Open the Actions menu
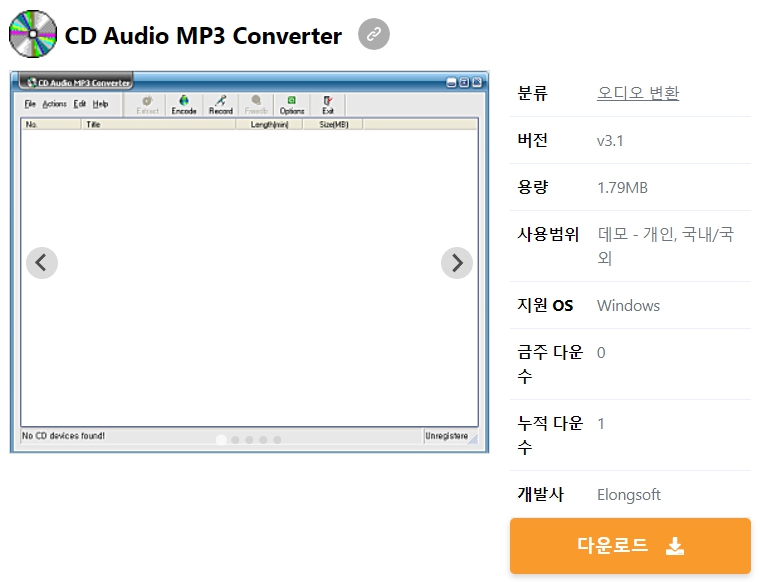 [54, 104]
